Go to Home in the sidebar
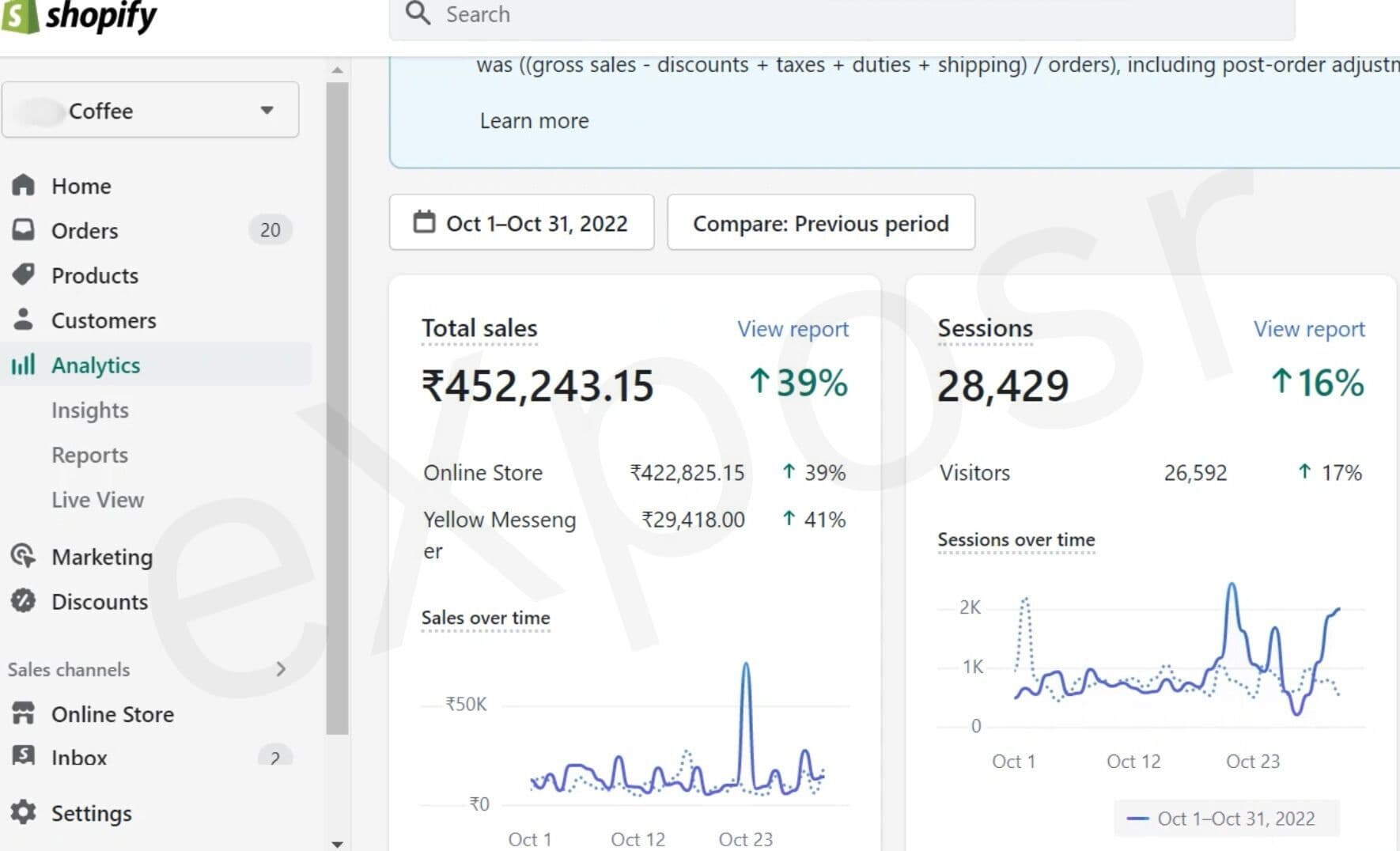This screenshot has width=1400, height=851. (x=81, y=186)
